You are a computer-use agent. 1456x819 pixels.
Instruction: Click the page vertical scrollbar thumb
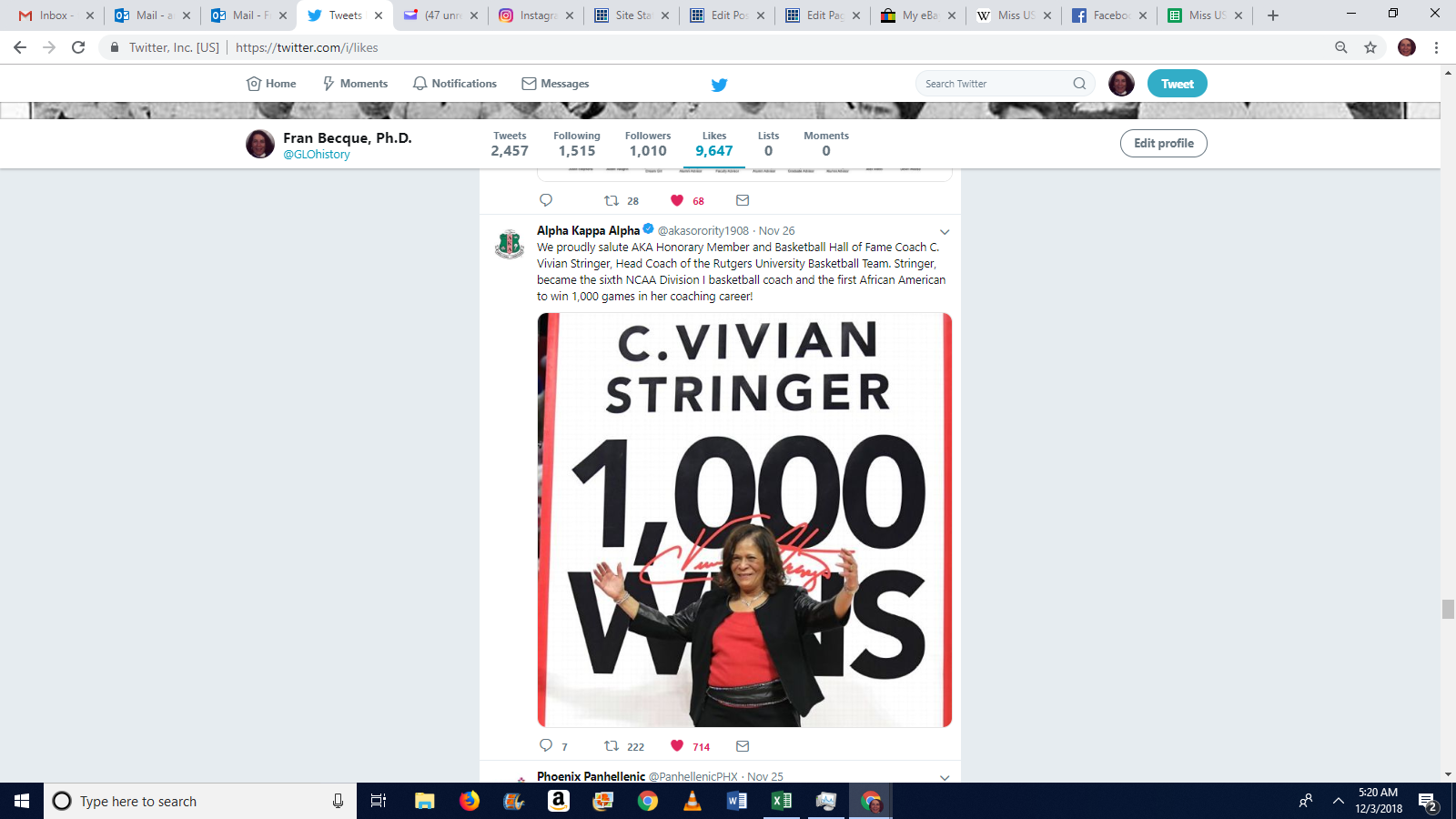point(1448,609)
